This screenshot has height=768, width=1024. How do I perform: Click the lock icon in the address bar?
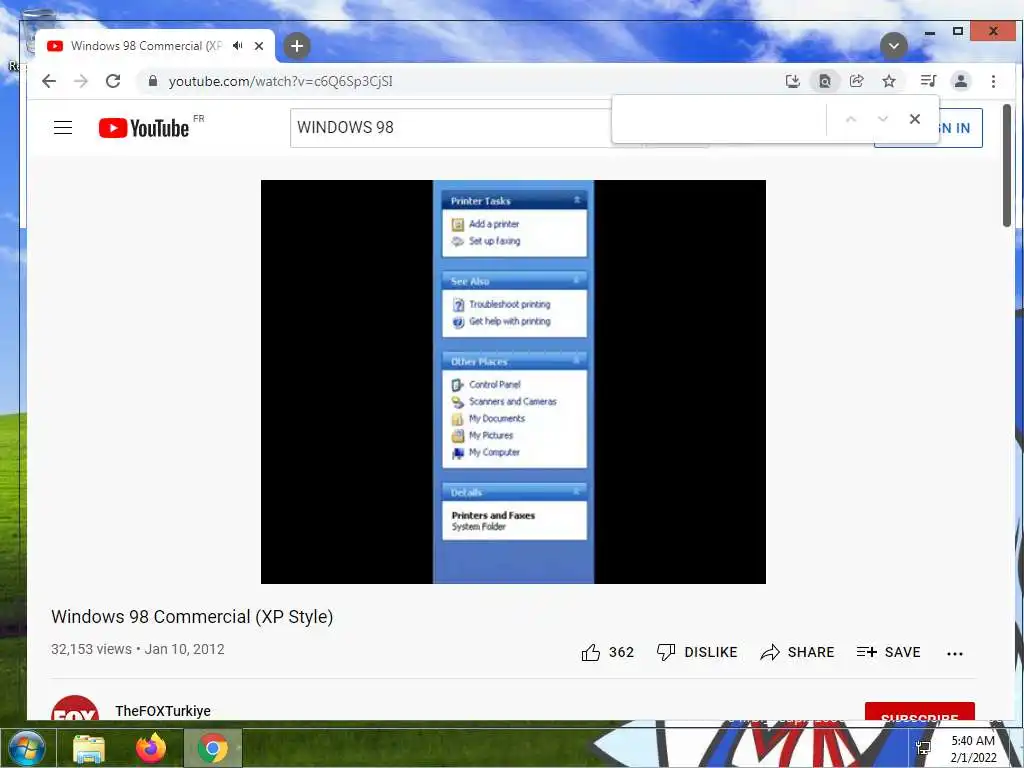point(153,81)
